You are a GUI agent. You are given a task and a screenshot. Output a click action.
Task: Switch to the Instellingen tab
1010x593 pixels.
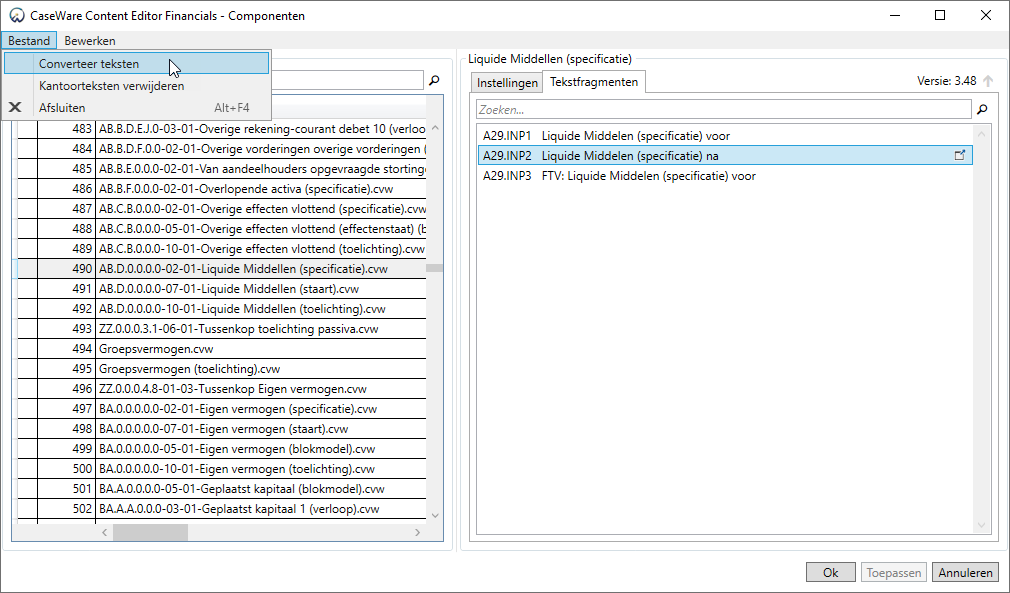click(507, 82)
